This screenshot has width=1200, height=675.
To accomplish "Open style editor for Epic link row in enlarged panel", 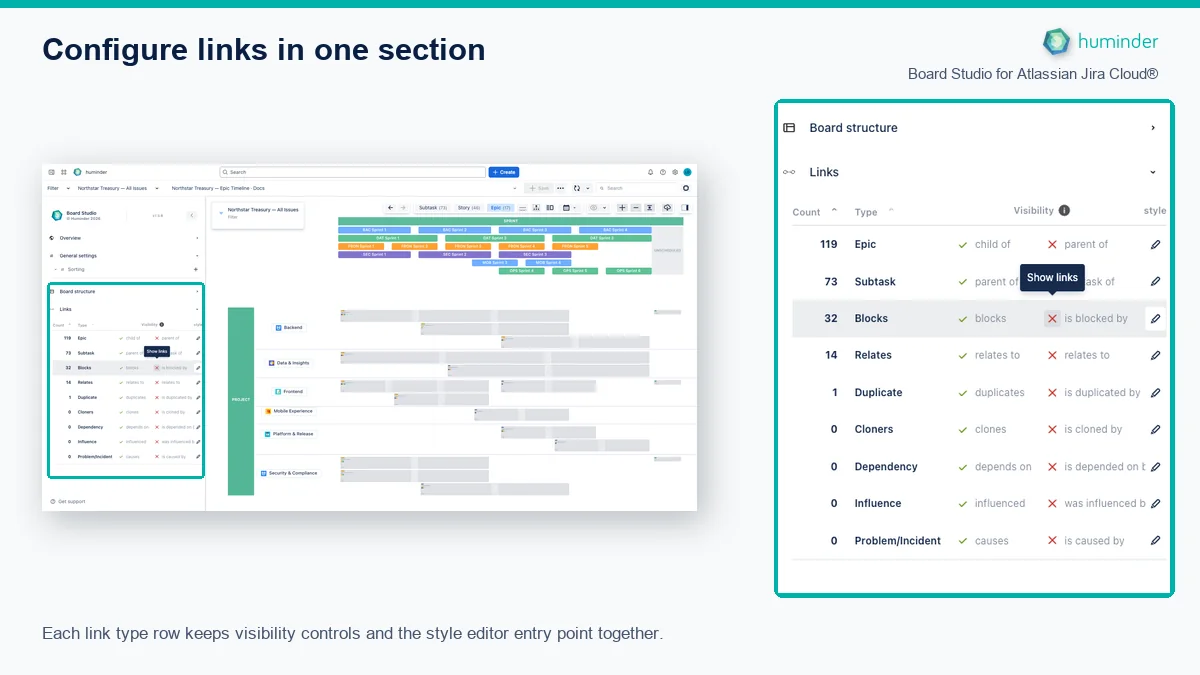I will [1155, 244].
